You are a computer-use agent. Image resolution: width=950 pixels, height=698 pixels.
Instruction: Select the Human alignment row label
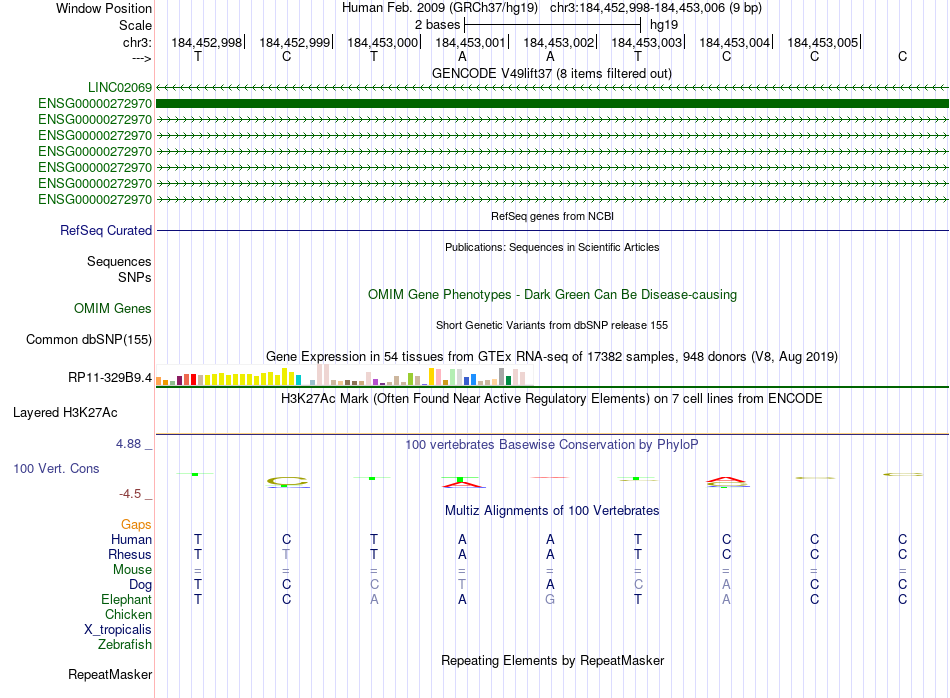click(131, 539)
